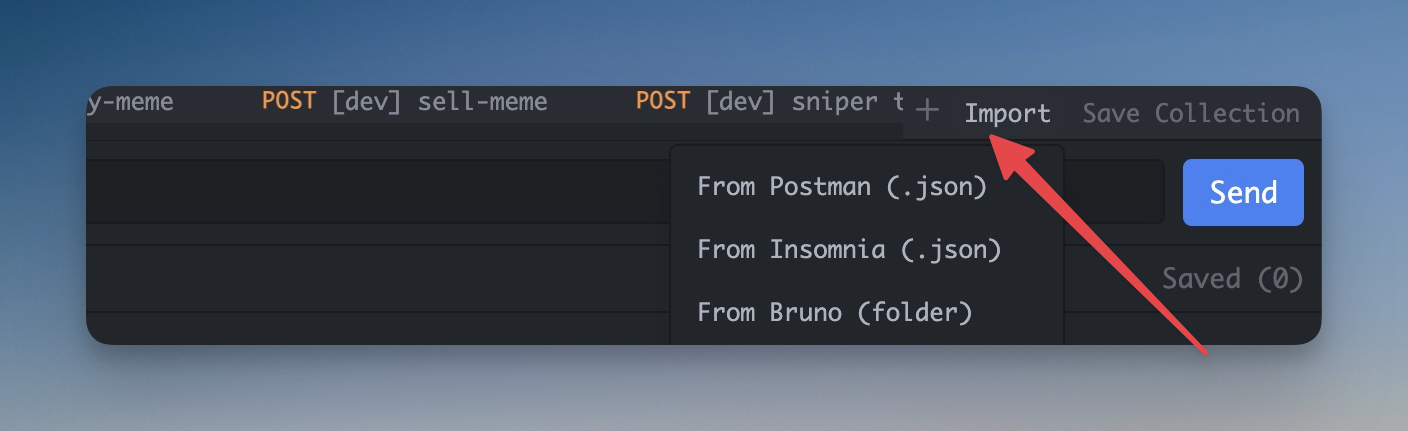Click the word Bruno in the import menu

coord(806,312)
